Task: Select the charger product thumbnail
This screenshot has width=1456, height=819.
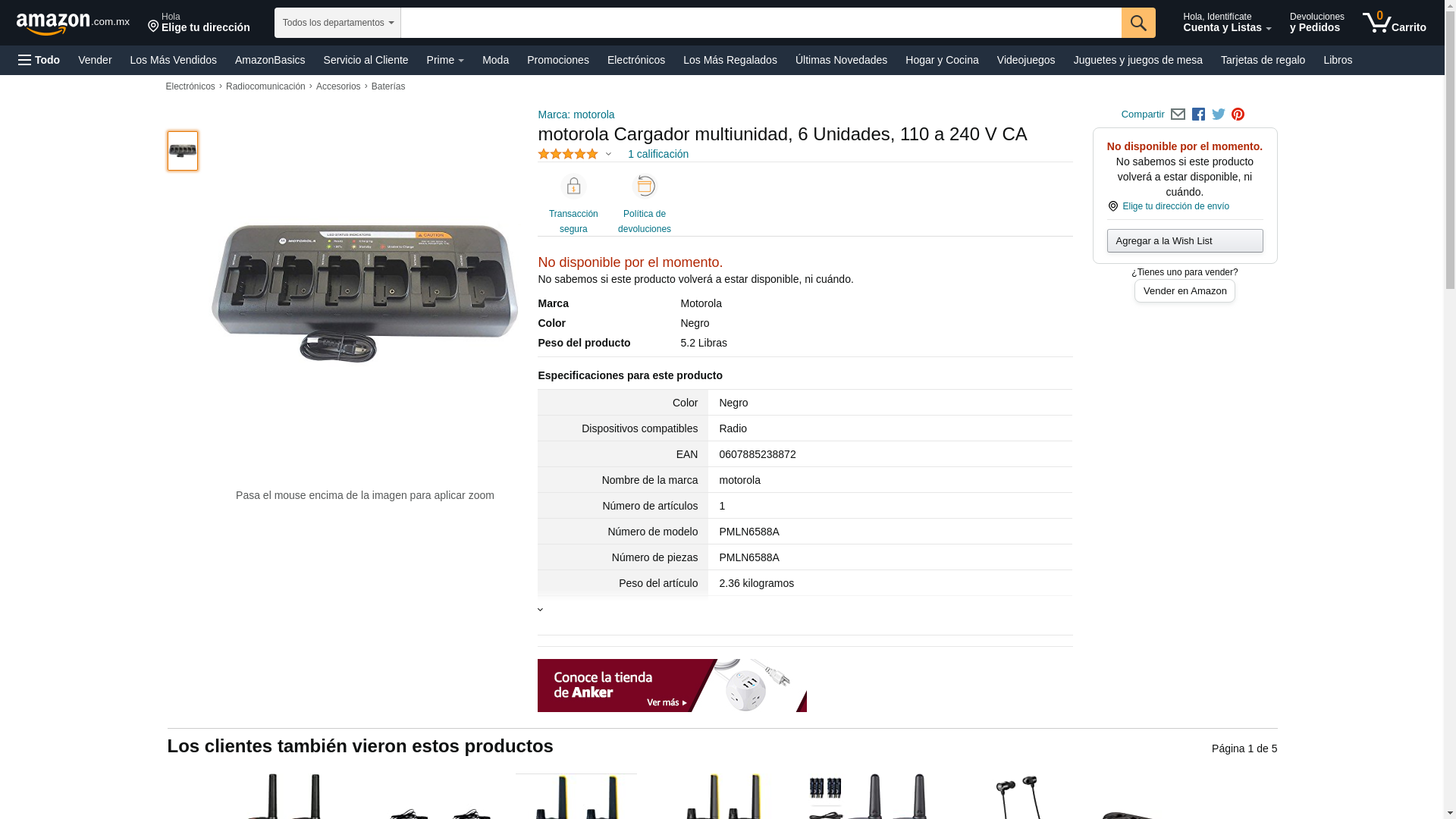Action: point(183,151)
